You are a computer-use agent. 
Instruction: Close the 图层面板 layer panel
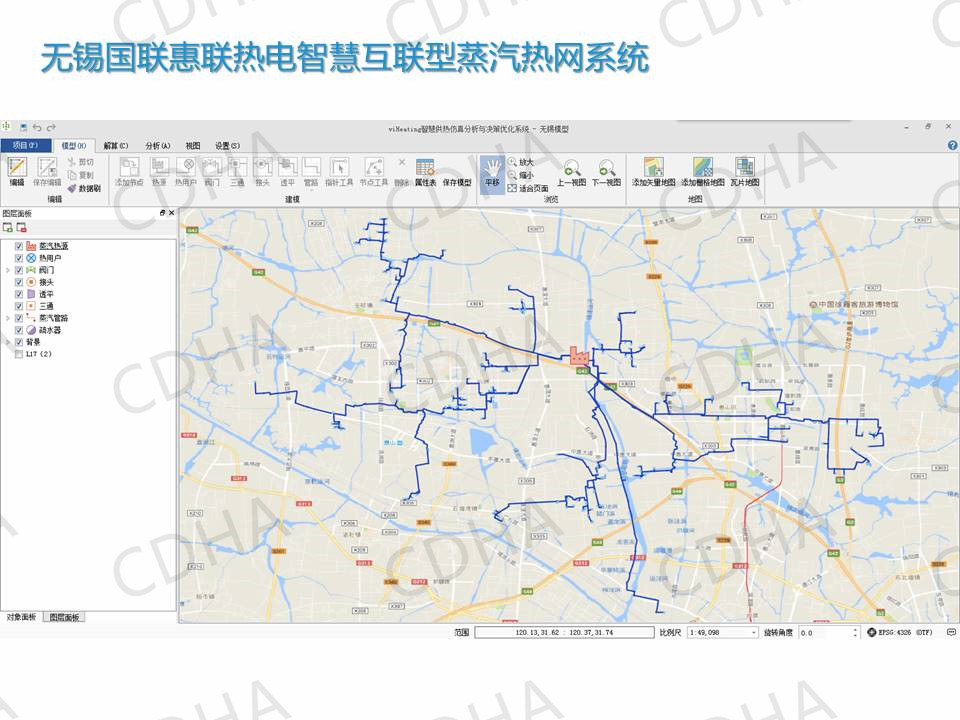(171, 213)
